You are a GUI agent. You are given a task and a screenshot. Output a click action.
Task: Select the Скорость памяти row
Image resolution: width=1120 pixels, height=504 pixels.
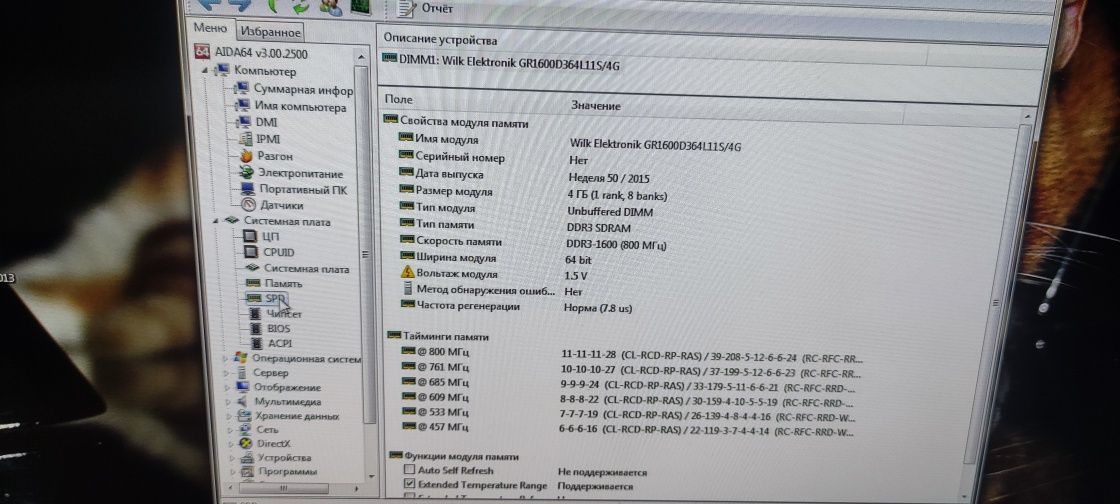534,243
